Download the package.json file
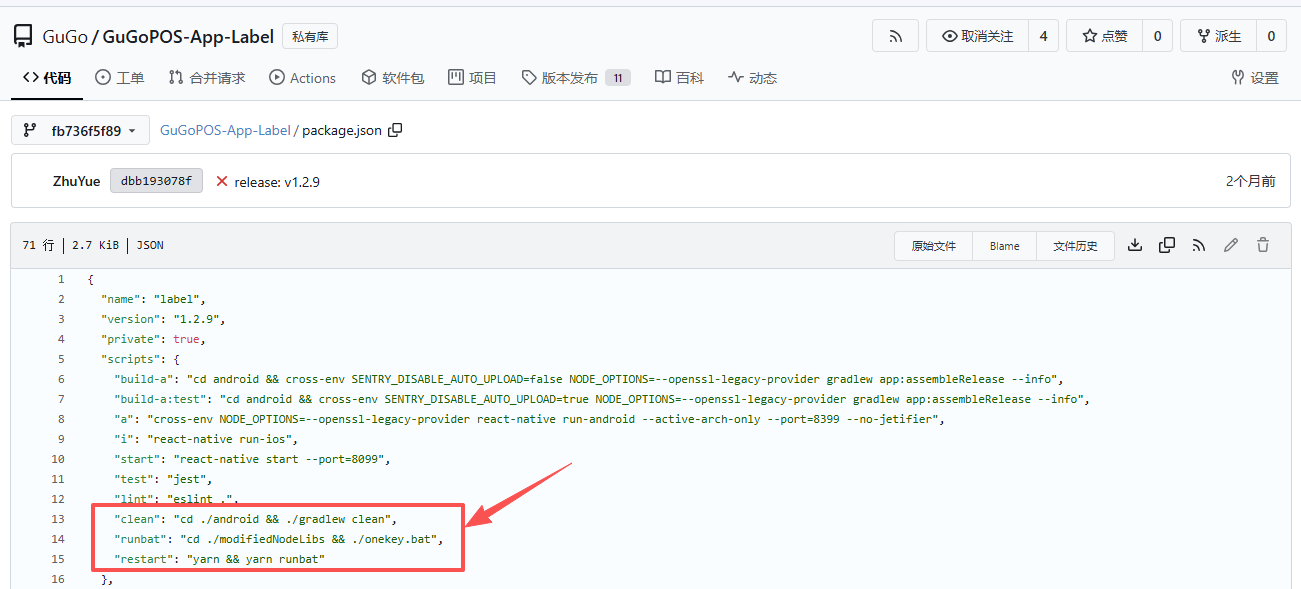The height and width of the screenshot is (589, 1301). (1135, 245)
